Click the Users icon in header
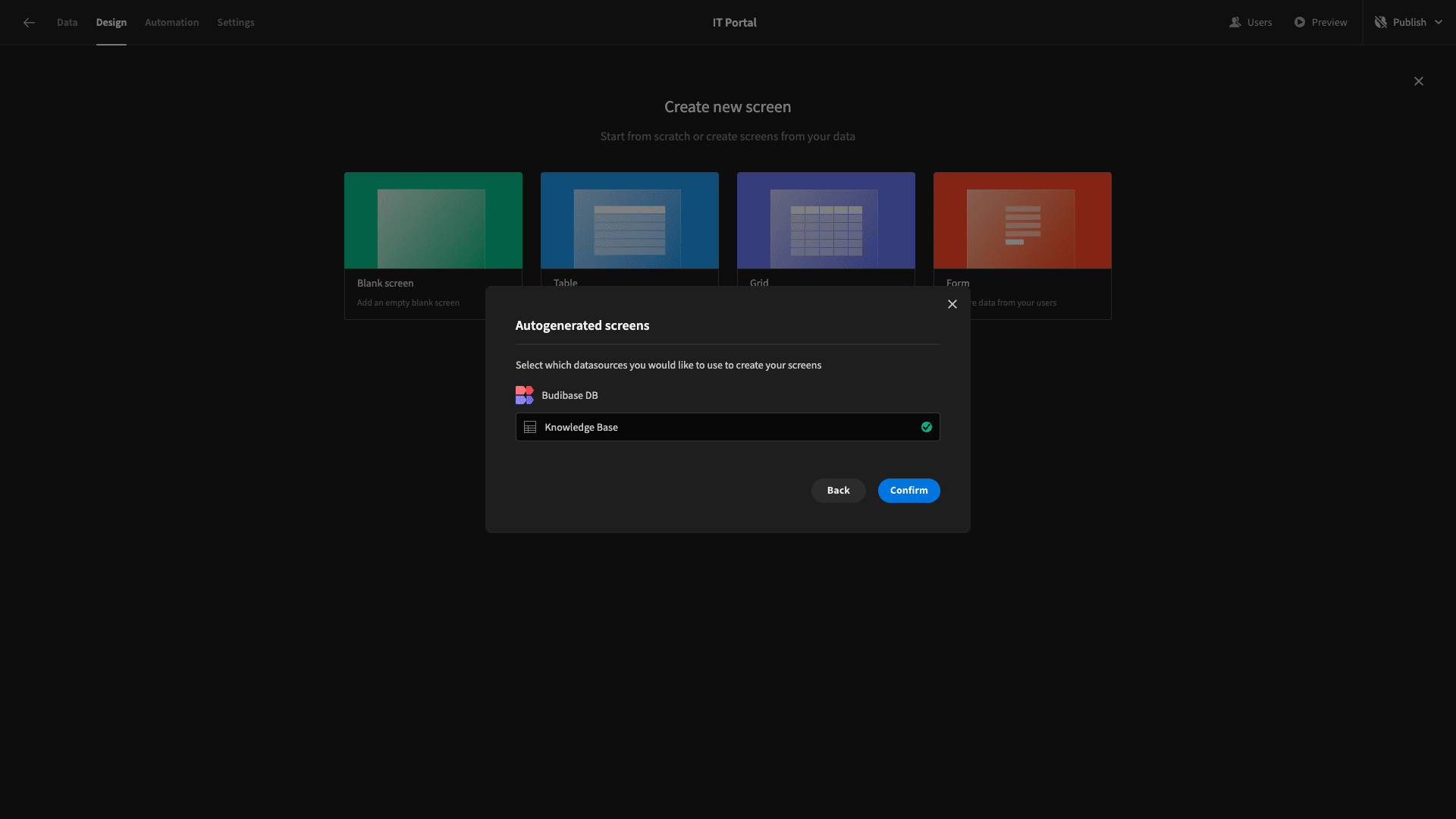The image size is (1456, 819). coord(1235,23)
